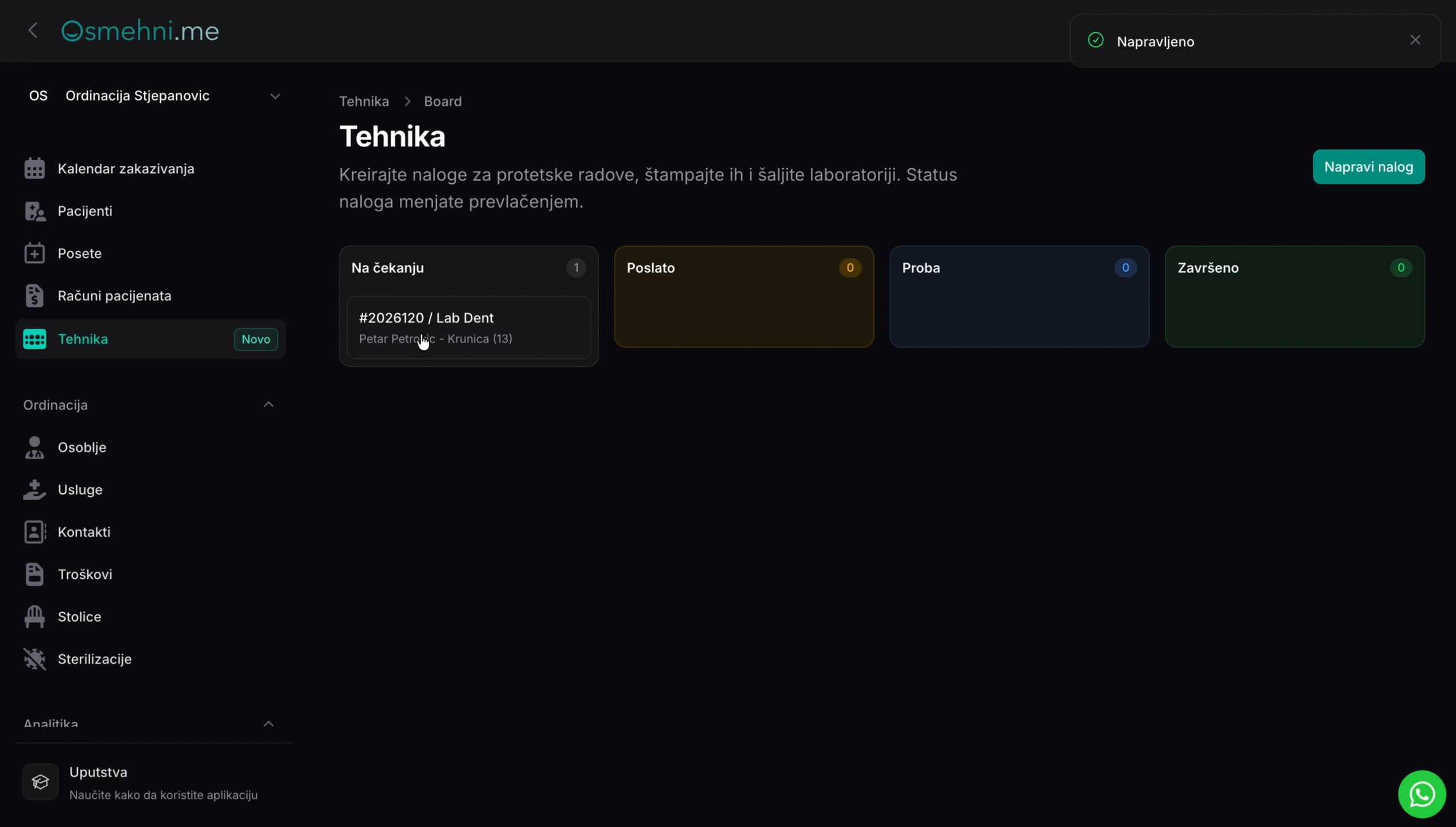The image size is (1456, 827).
Task: Collapse the Analitika section chevron
Action: 268,724
